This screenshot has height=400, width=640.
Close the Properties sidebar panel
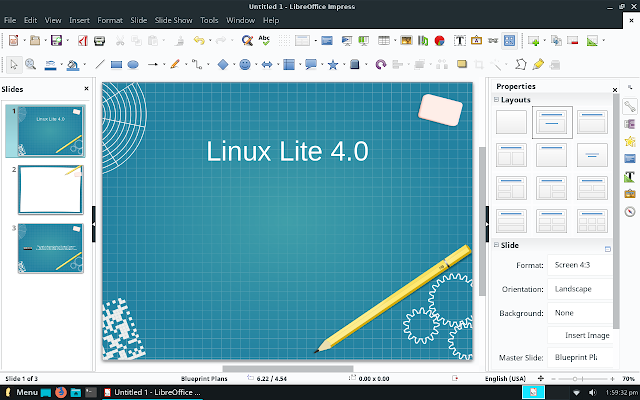[x=615, y=90]
